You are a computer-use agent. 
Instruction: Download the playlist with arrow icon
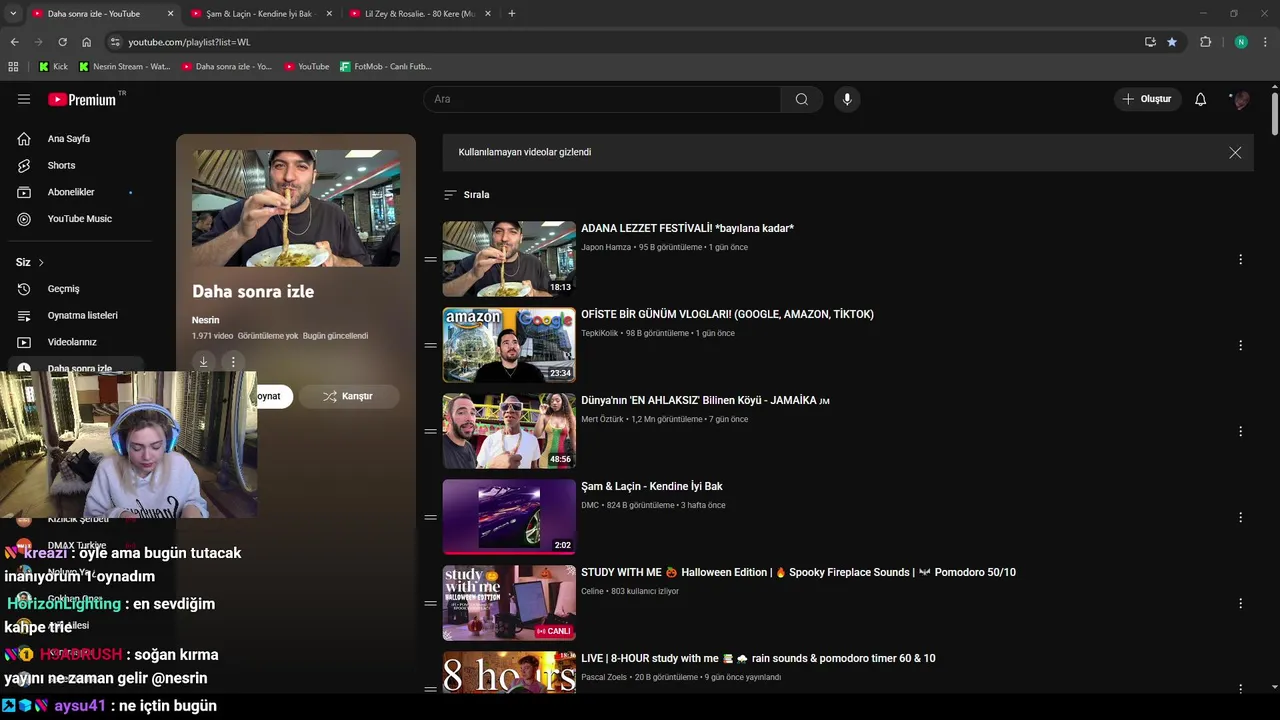coord(203,362)
